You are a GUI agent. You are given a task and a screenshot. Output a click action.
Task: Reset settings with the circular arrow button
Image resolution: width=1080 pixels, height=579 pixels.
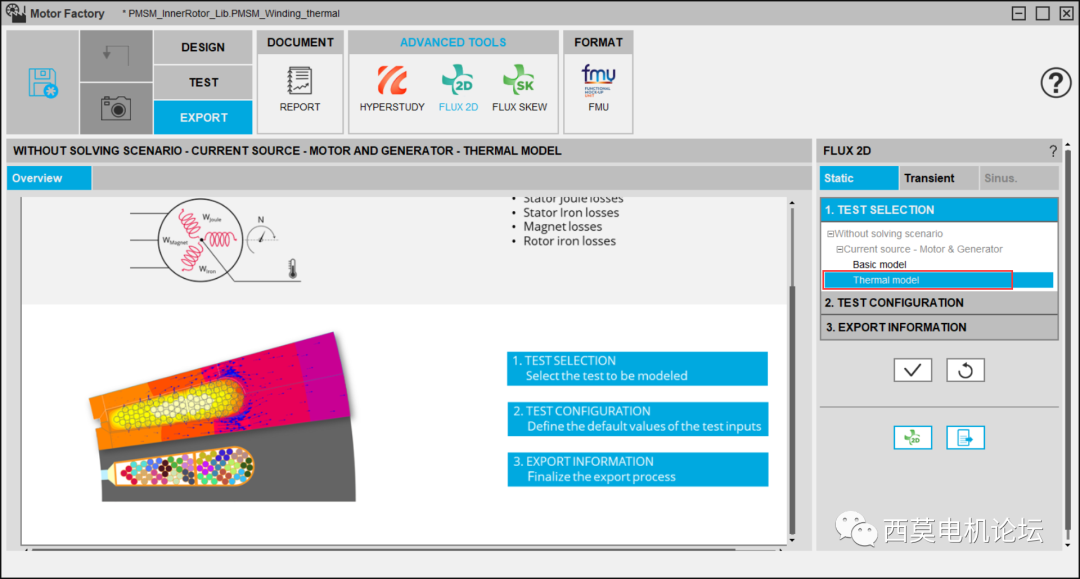click(x=965, y=370)
